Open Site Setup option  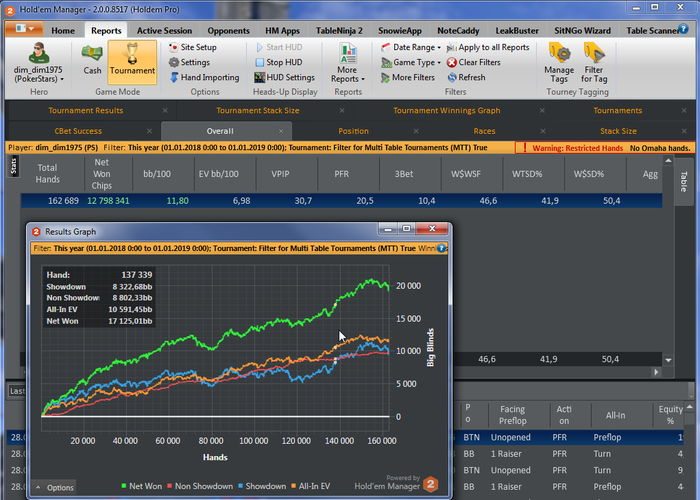(193, 47)
